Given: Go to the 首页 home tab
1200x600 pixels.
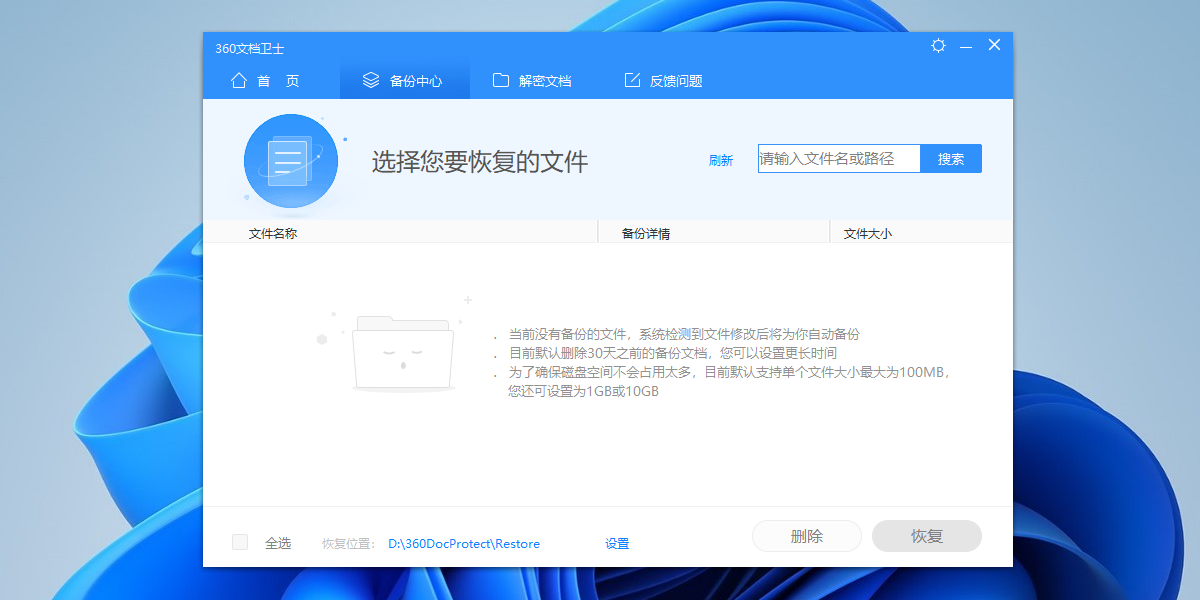Looking at the screenshot, I should click(x=265, y=81).
